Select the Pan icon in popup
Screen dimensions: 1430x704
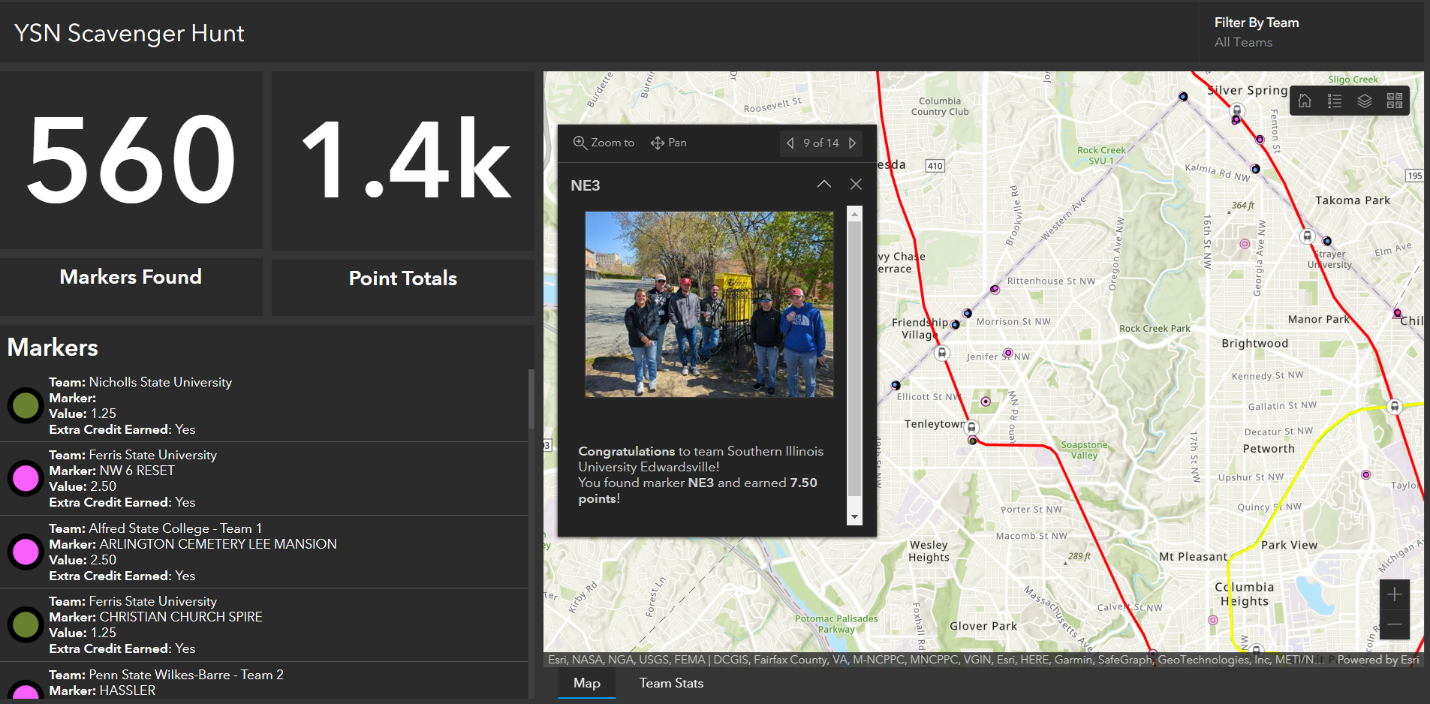[658, 142]
